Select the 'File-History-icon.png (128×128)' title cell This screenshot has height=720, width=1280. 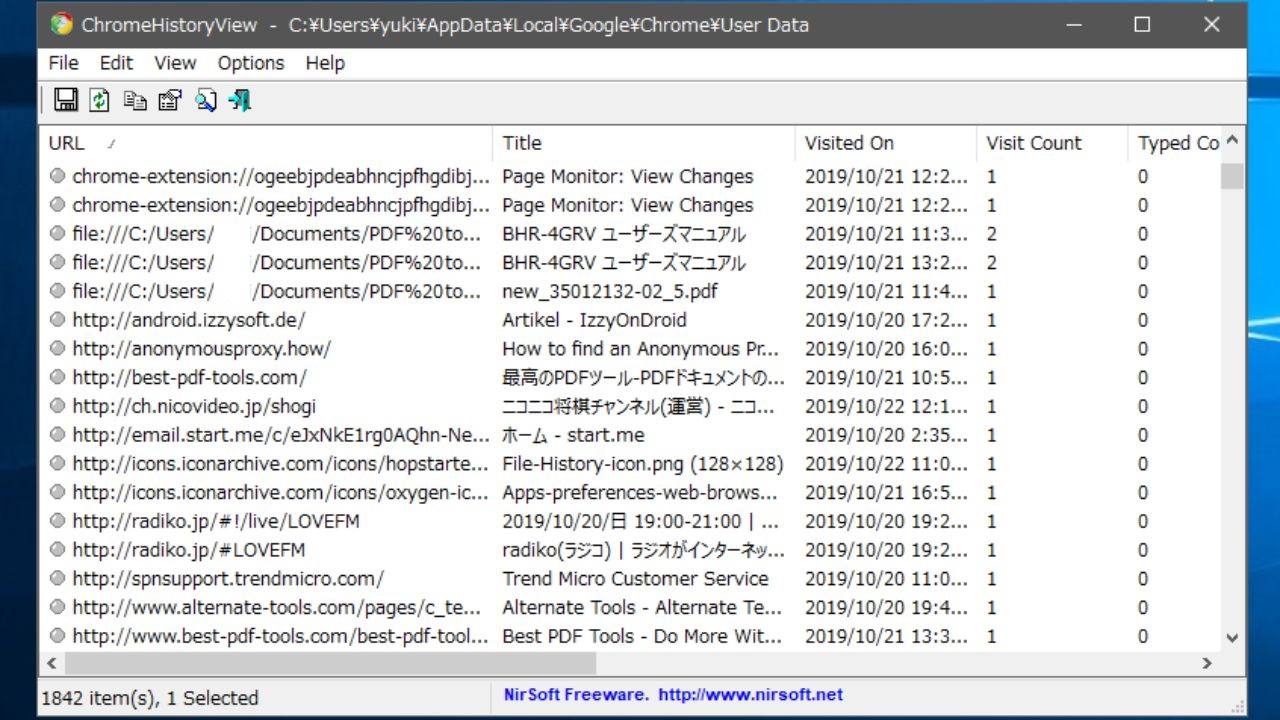(x=643, y=464)
